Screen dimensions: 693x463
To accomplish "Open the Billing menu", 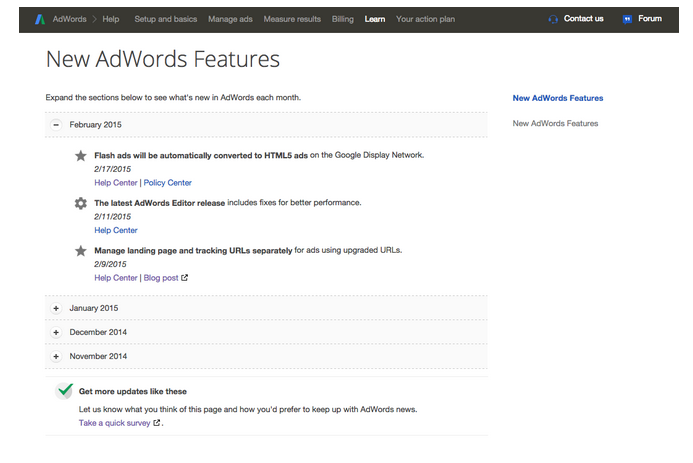I will [343, 19].
